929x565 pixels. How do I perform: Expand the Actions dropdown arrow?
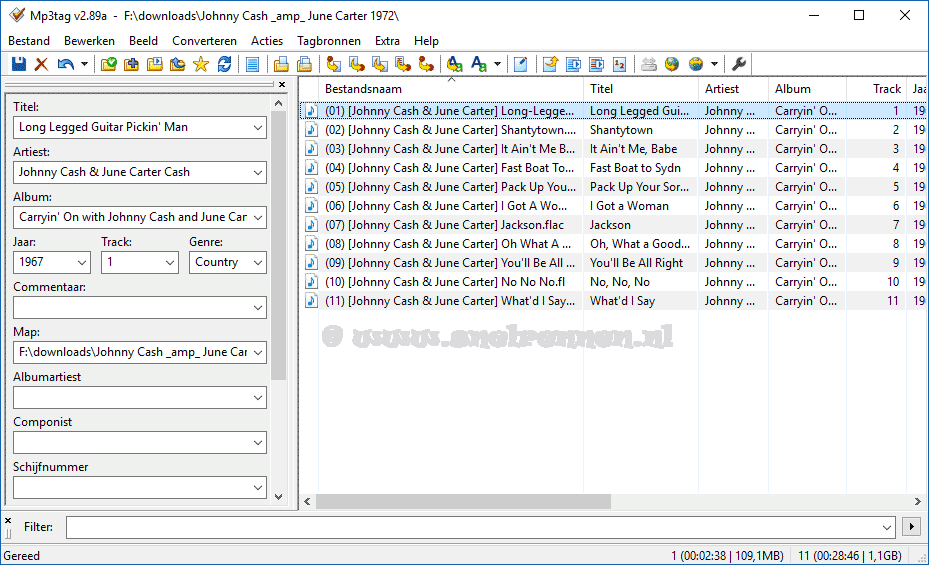497,64
